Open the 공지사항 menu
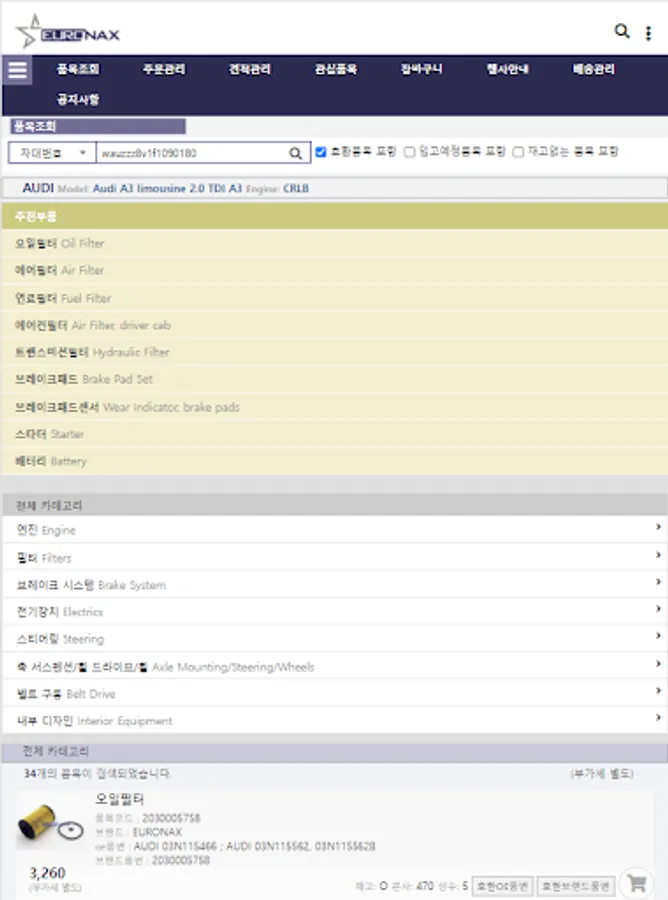The width and height of the screenshot is (668, 900). pyautogui.click(x=78, y=100)
